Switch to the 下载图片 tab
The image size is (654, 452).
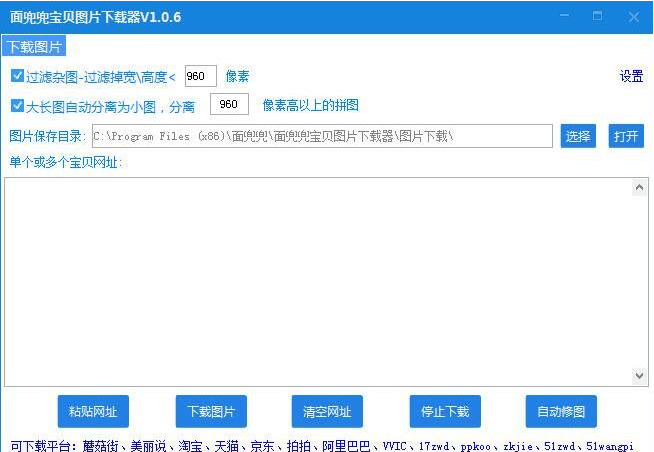(x=35, y=47)
